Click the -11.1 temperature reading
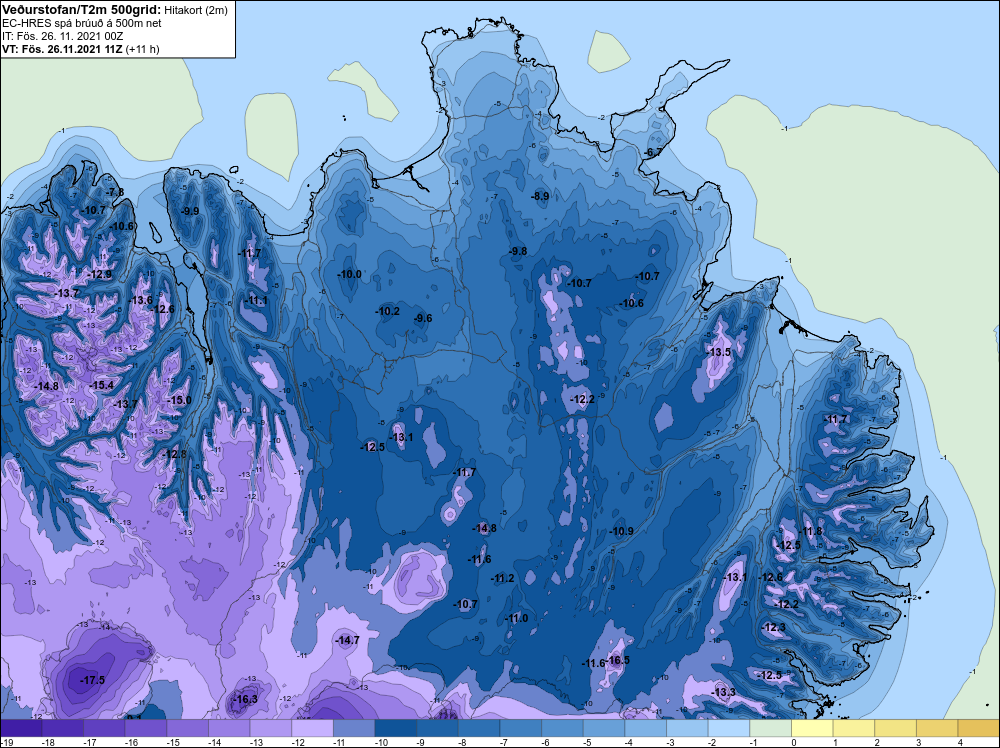Viewport: 1000px width, 748px height. (x=256, y=300)
